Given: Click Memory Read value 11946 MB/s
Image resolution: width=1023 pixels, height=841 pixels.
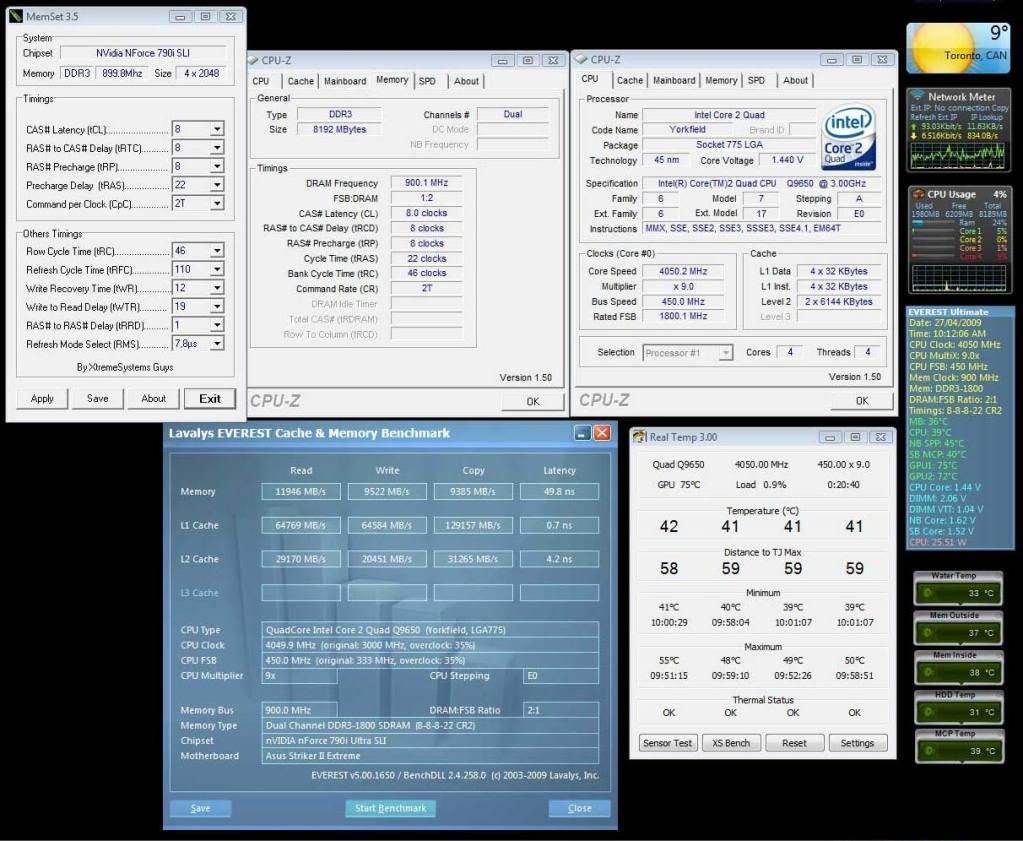Looking at the screenshot, I should [301, 491].
